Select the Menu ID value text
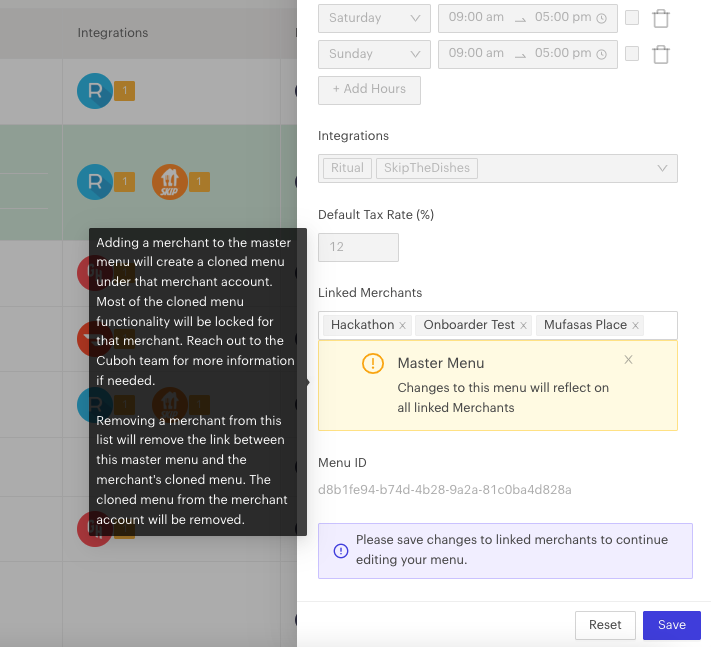This screenshot has width=711, height=647. pos(444,490)
